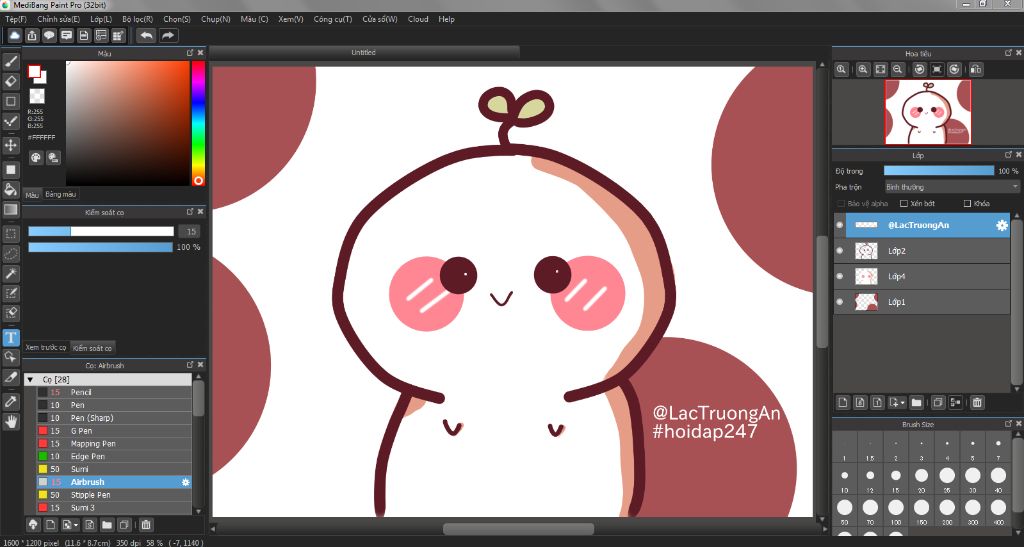
Task: Hide the @LacTruongAn layer
Action: click(840, 225)
